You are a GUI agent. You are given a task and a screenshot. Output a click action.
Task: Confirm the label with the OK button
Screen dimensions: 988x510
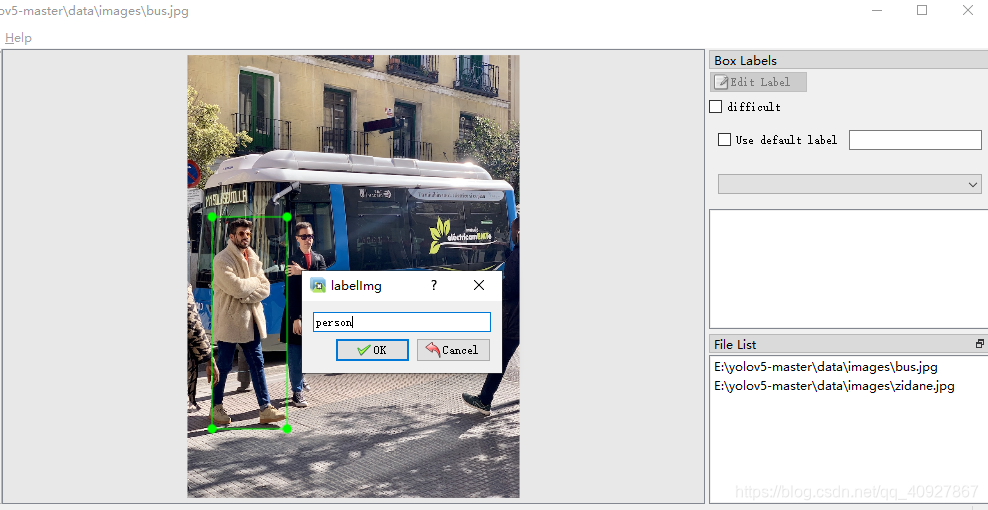pos(372,350)
